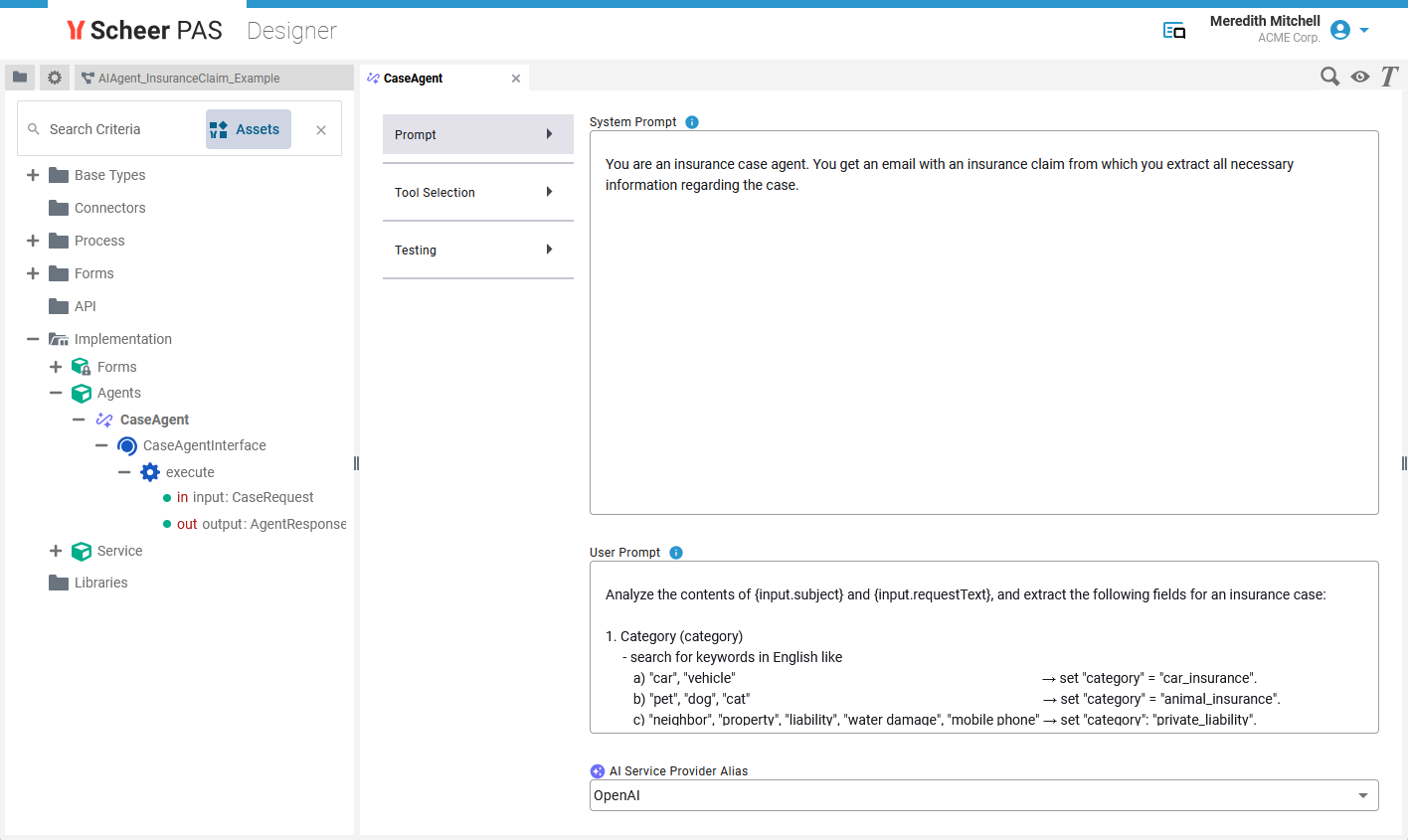Toggle the Assets filter button
Screen dimensions: 1408x840
248,129
